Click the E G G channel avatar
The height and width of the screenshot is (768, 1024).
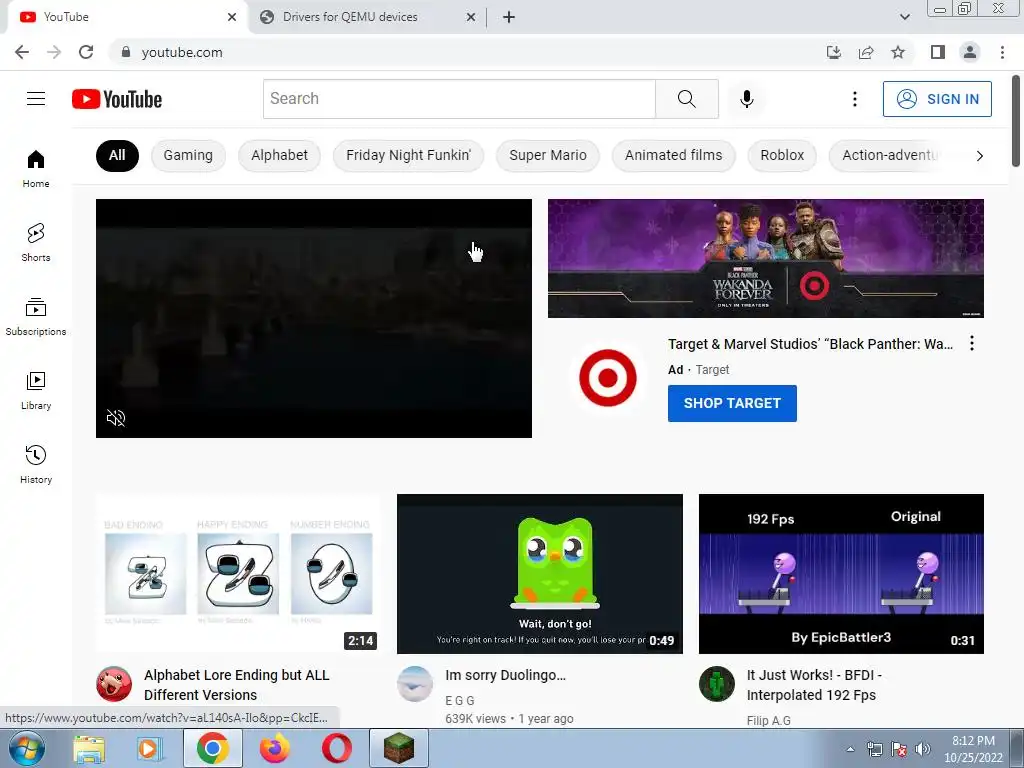415,684
